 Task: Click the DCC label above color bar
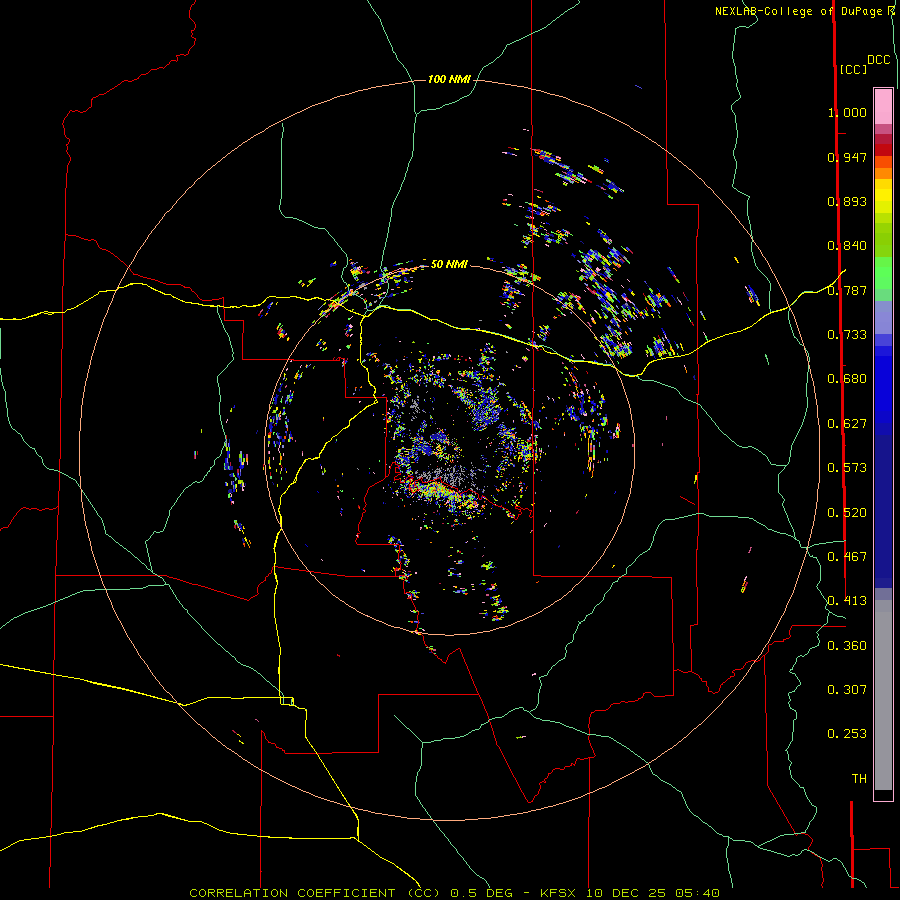click(x=878, y=60)
